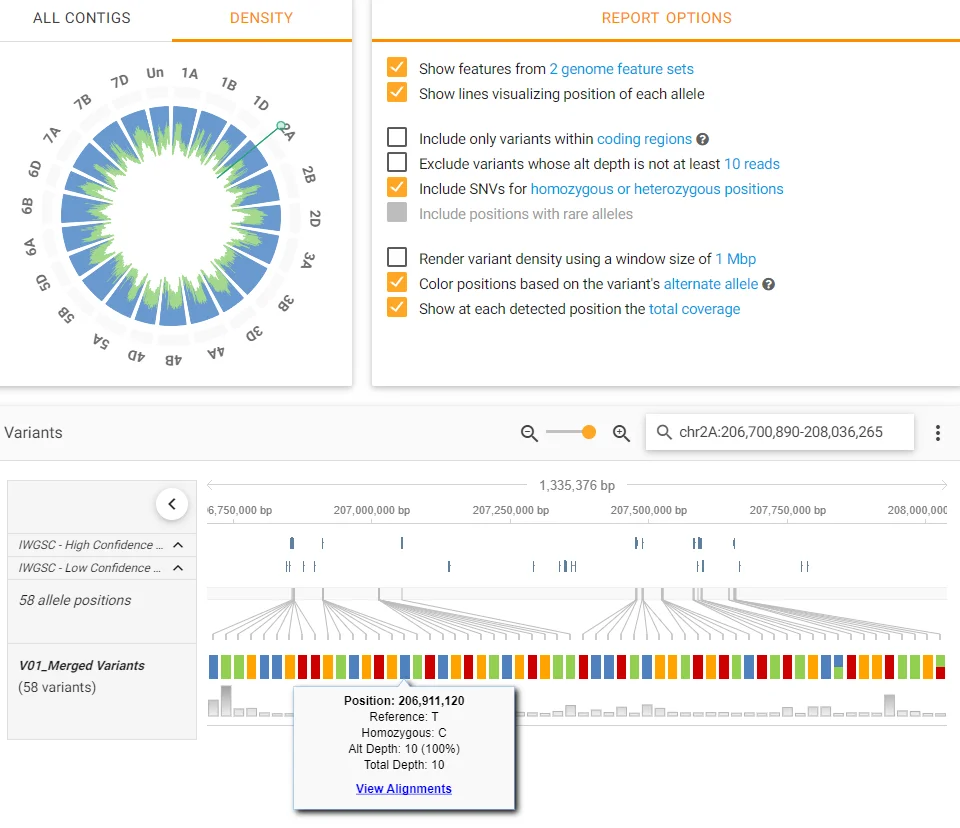Click the 2 genome feature sets link
Viewport: 960px width, 828px height.
621,69
